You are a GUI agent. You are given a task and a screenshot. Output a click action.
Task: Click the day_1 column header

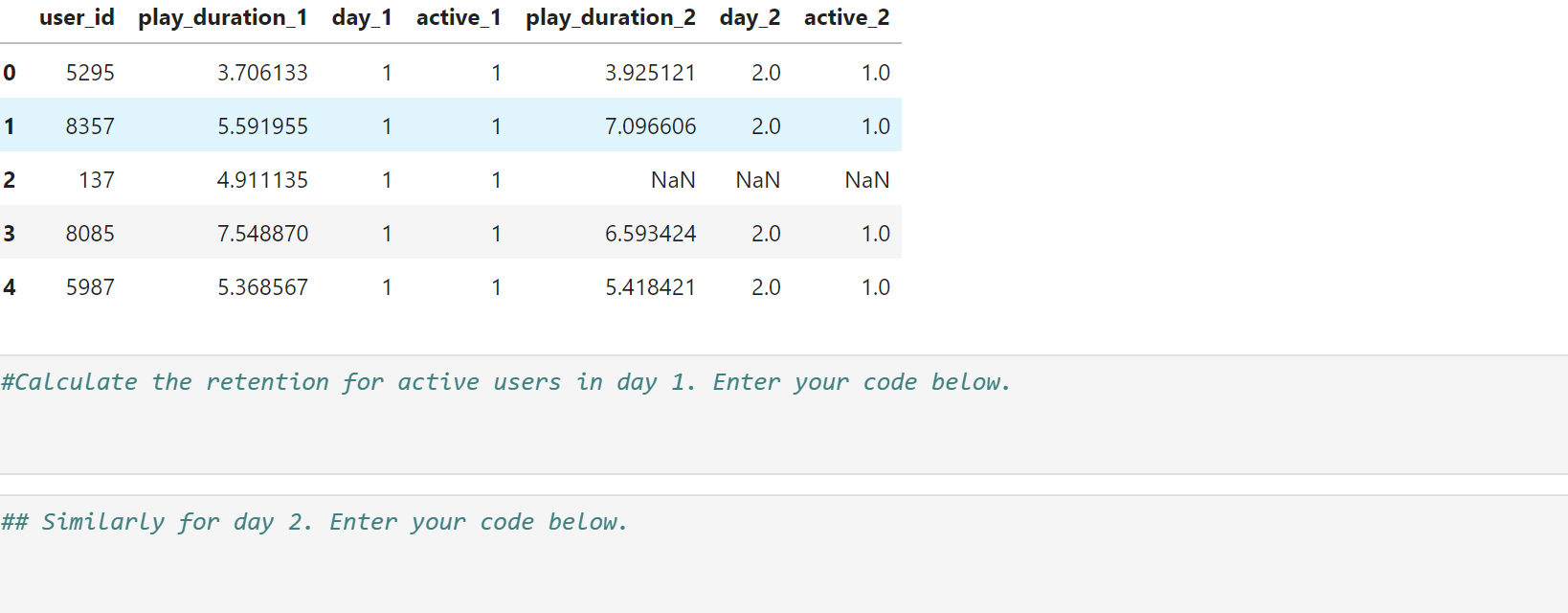click(362, 18)
